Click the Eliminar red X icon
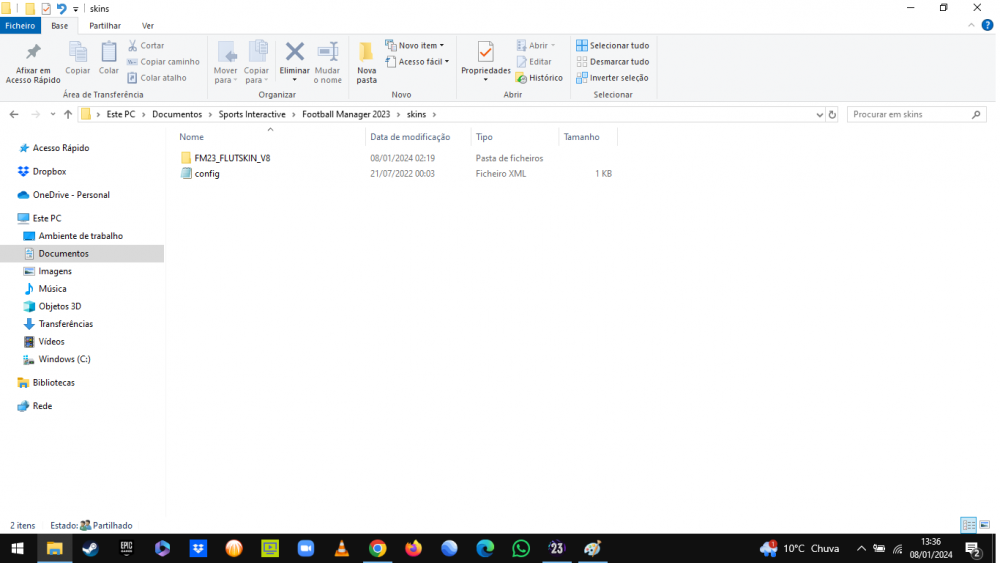 pos(295,53)
